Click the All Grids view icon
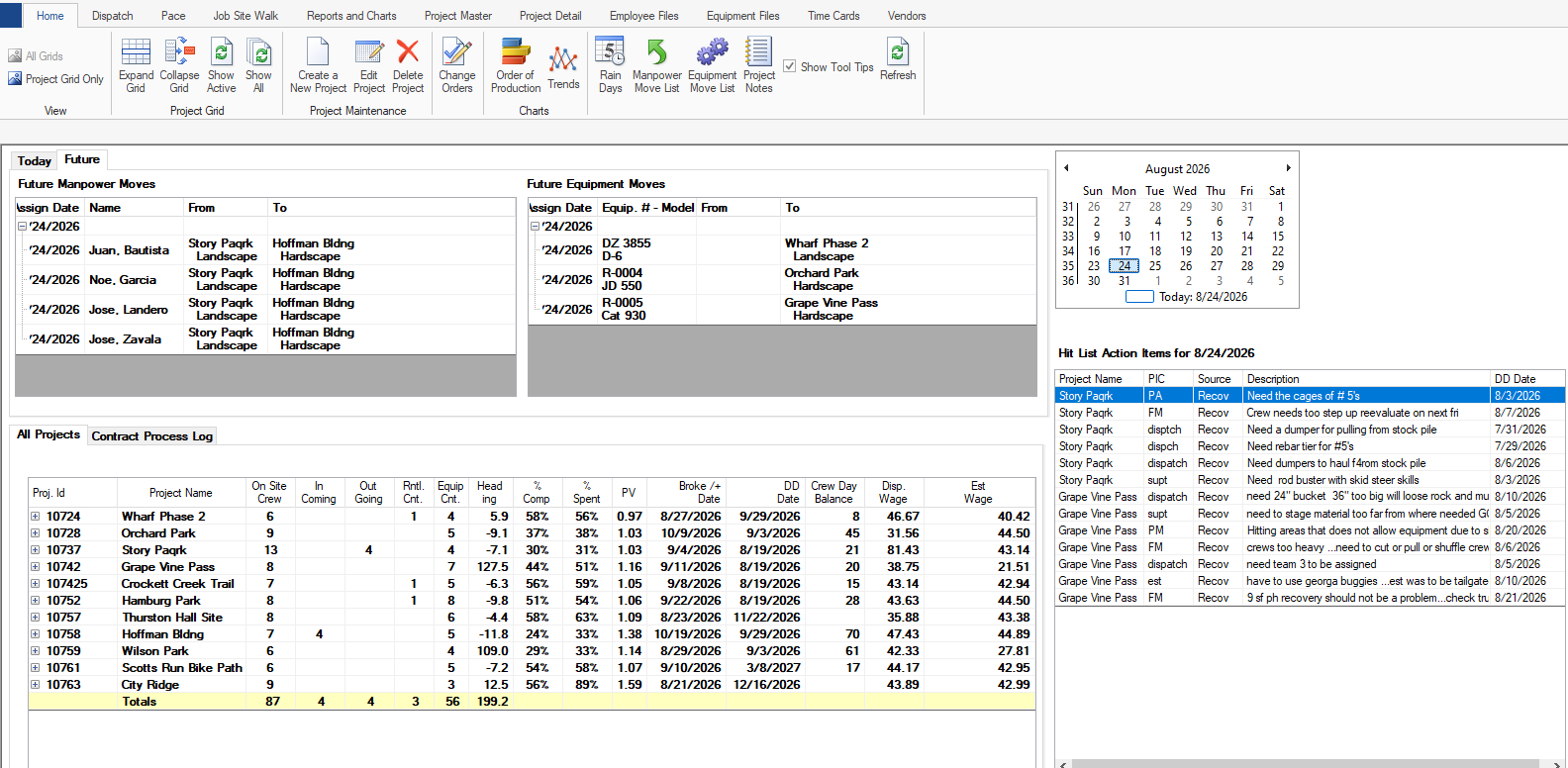This screenshot has height=768, width=1568. [x=36, y=56]
